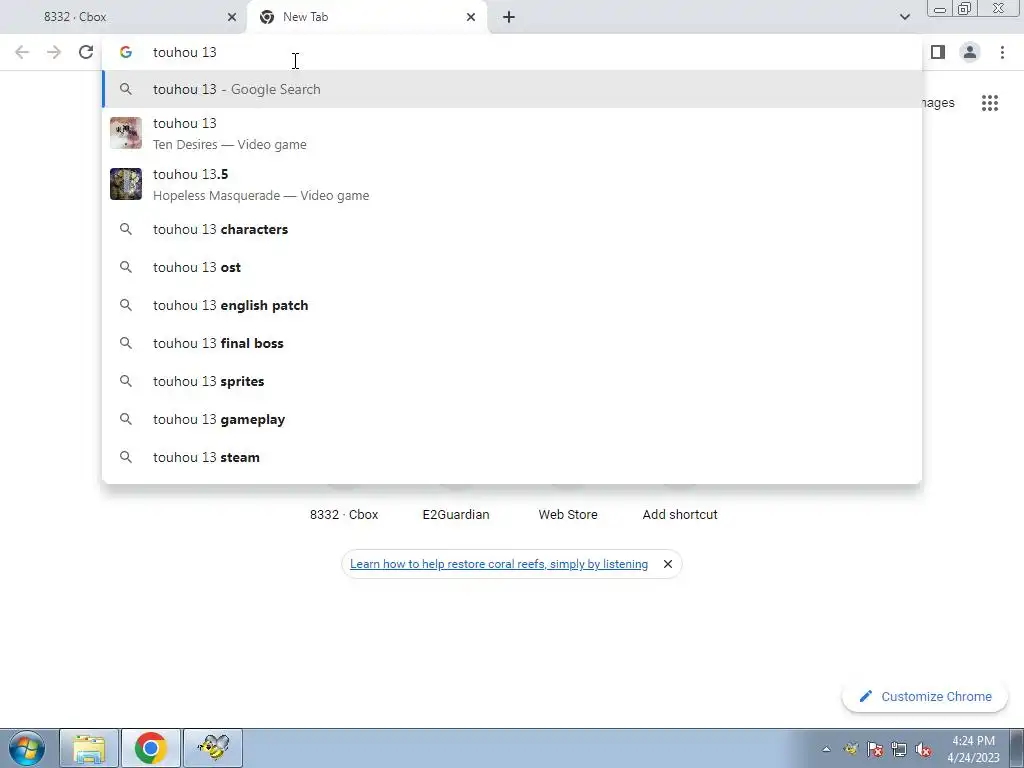Open the Chrome three-dot menu
Image resolution: width=1024 pixels, height=768 pixels.
(1002, 52)
